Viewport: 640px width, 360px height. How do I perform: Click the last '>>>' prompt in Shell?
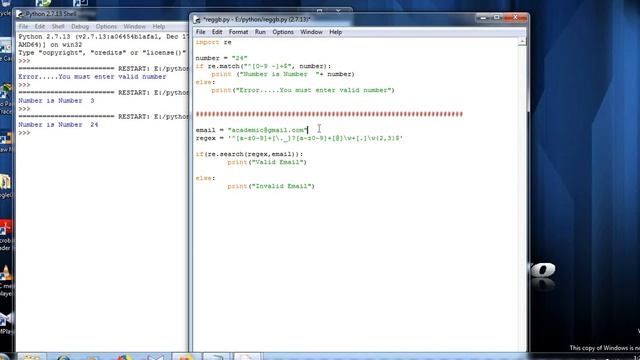click(x=24, y=133)
